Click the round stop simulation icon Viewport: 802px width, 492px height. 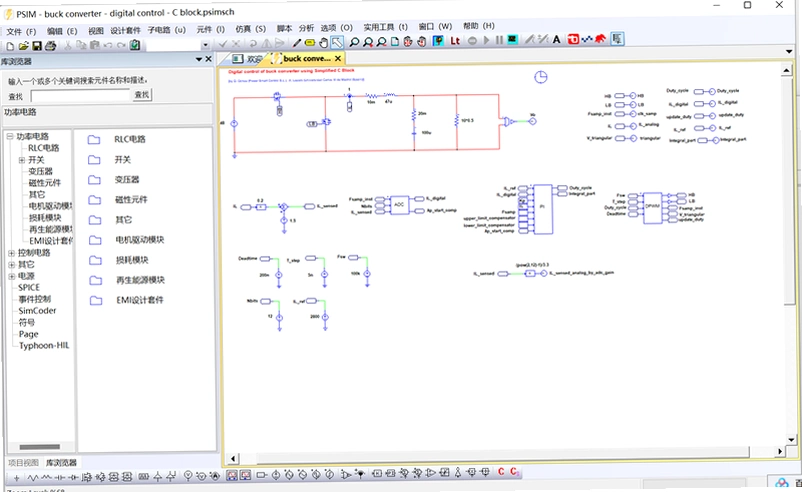tap(473, 41)
